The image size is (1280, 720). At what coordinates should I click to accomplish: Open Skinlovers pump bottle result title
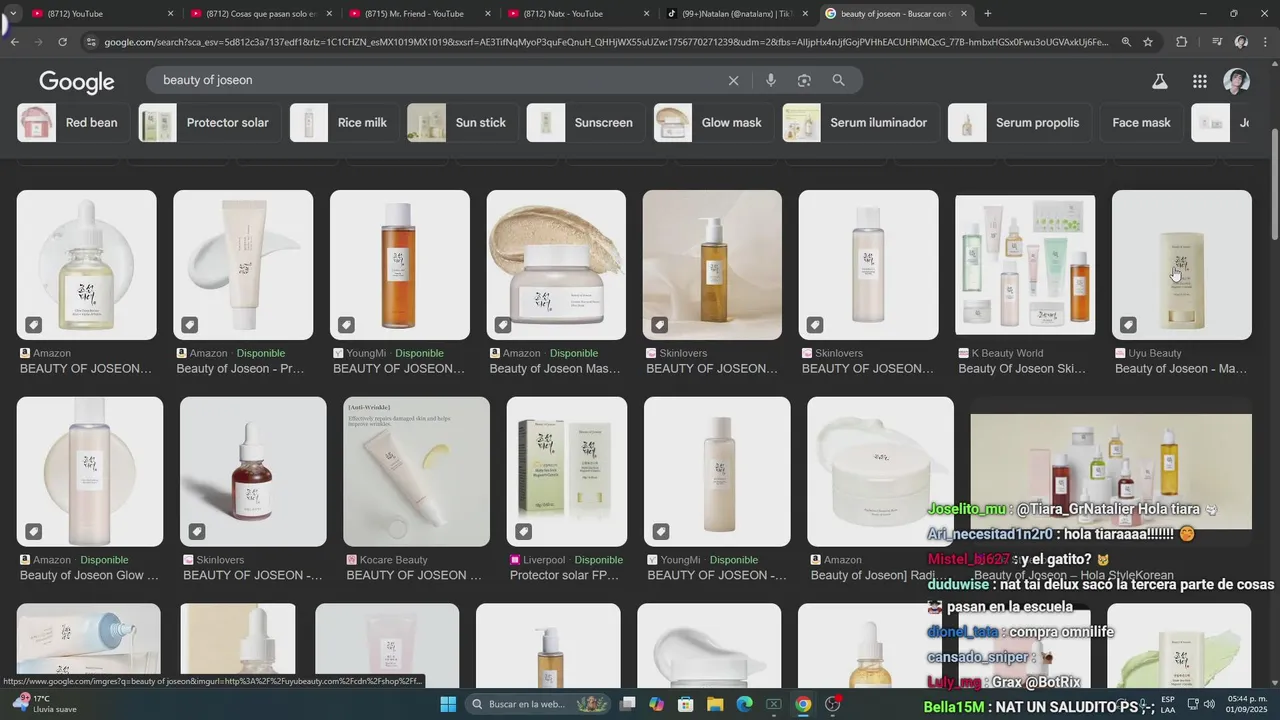(711, 369)
